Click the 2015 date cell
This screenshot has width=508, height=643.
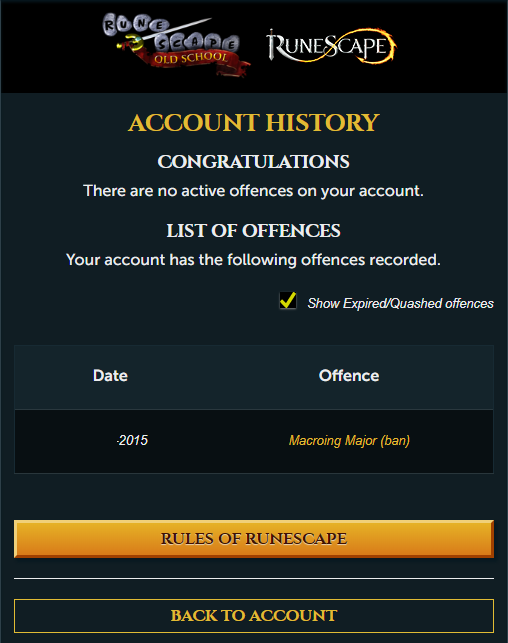coord(132,440)
